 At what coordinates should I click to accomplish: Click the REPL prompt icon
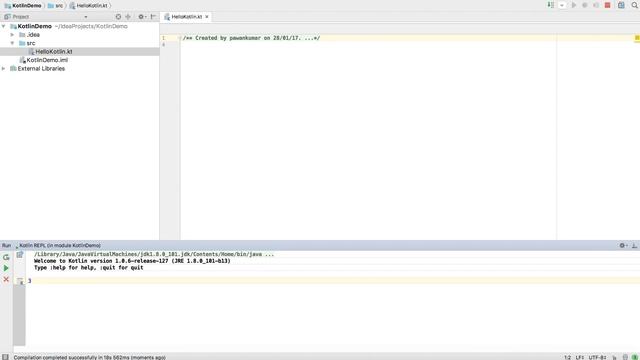(20, 281)
